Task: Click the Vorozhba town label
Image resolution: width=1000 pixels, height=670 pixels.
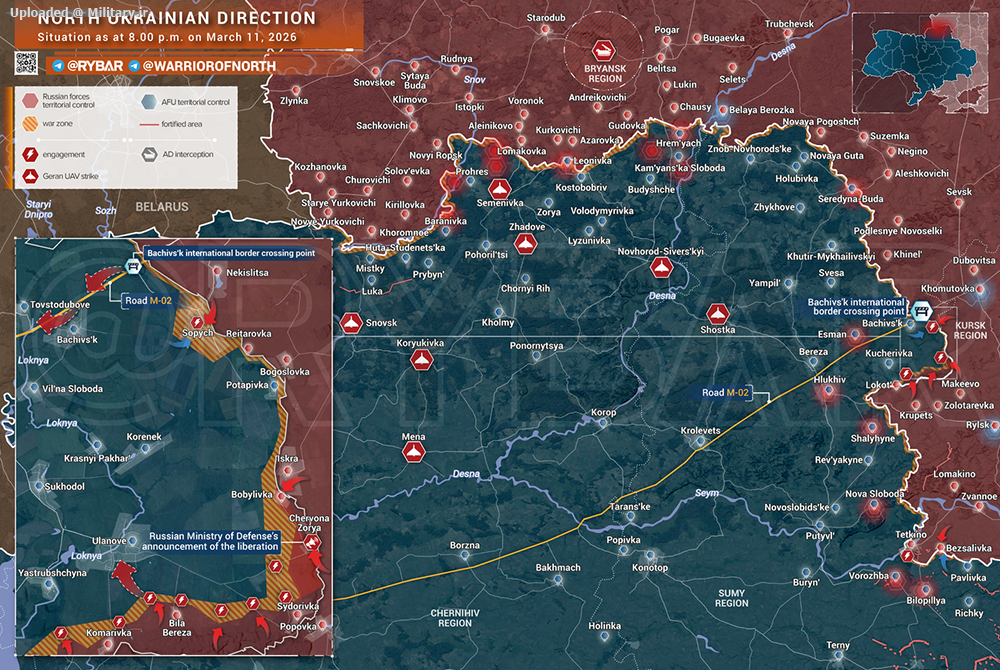Action: [x=869, y=576]
